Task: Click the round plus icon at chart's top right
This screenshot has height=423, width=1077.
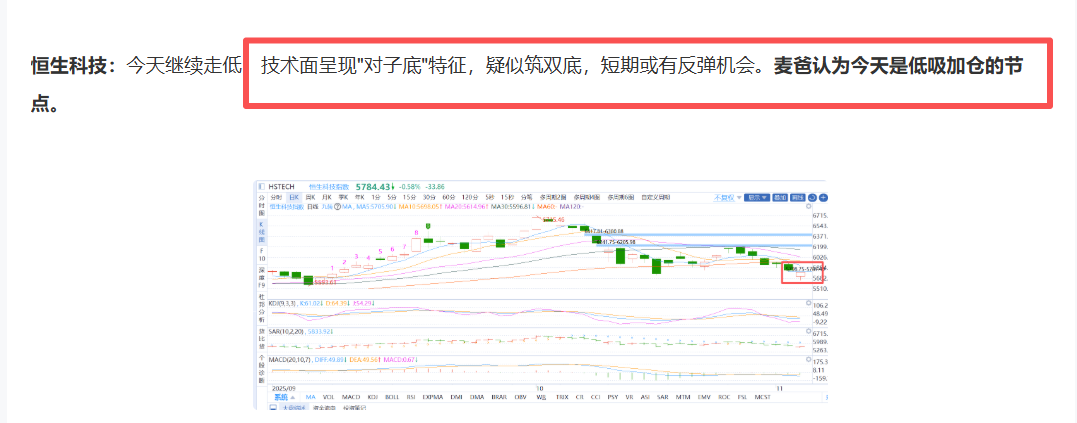Action: (x=823, y=198)
